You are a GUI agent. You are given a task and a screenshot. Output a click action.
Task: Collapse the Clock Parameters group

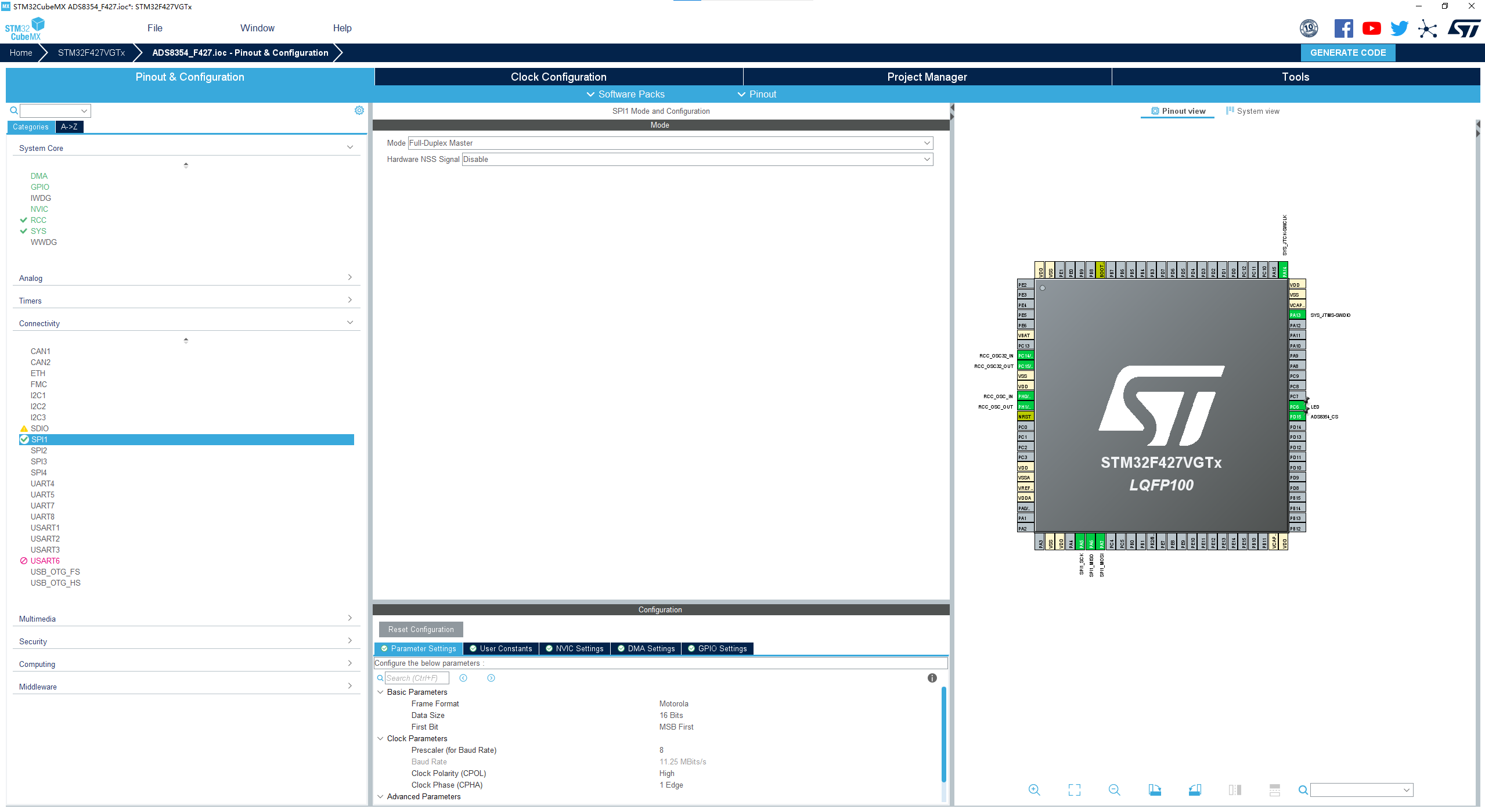tap(380, 738)
